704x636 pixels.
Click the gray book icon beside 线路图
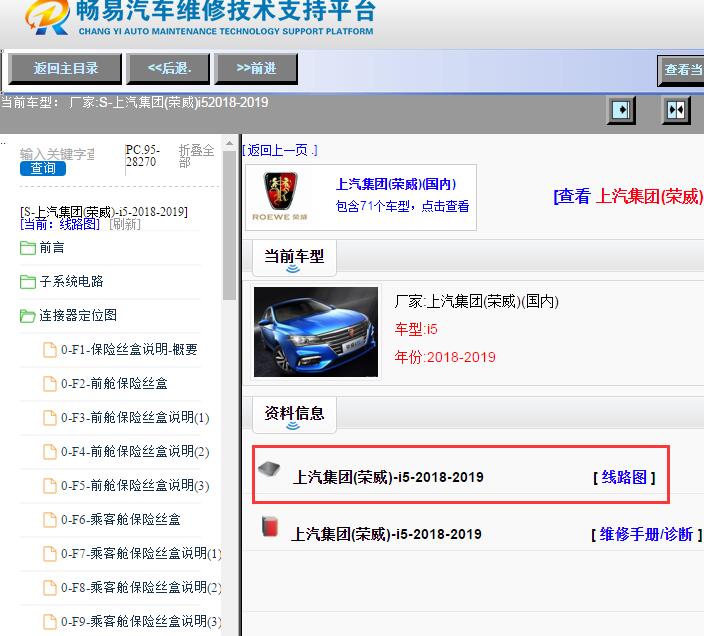[x=269, y=469]
